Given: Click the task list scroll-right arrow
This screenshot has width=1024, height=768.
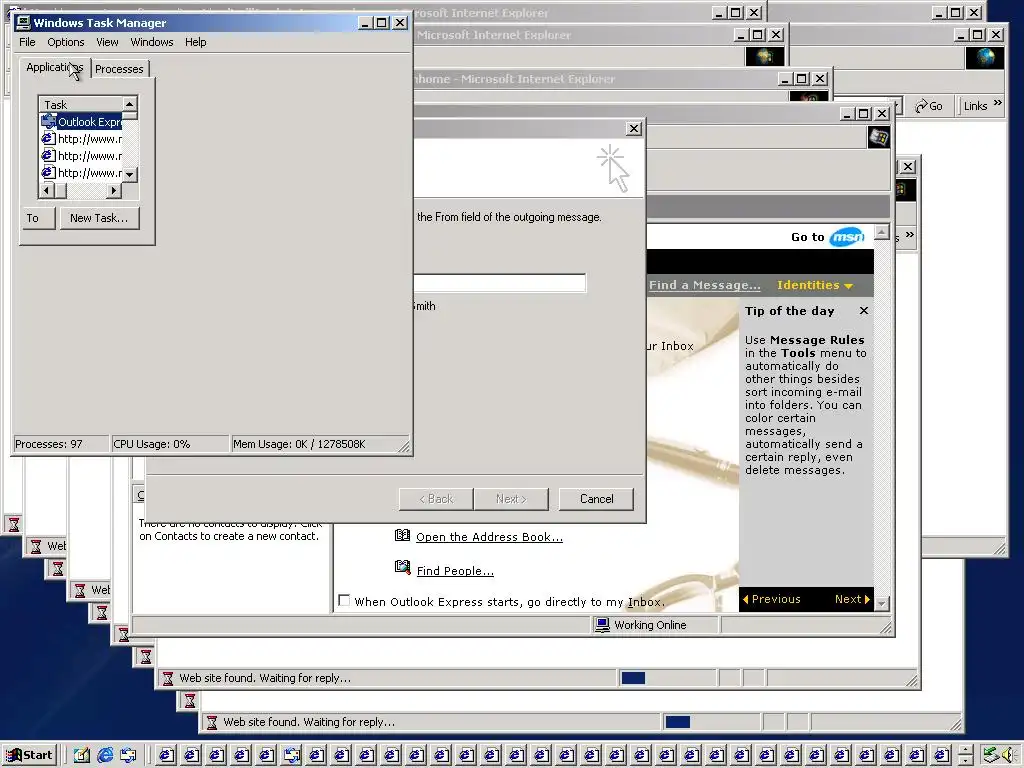Looking at the screenshot, I should coord(114,190).
